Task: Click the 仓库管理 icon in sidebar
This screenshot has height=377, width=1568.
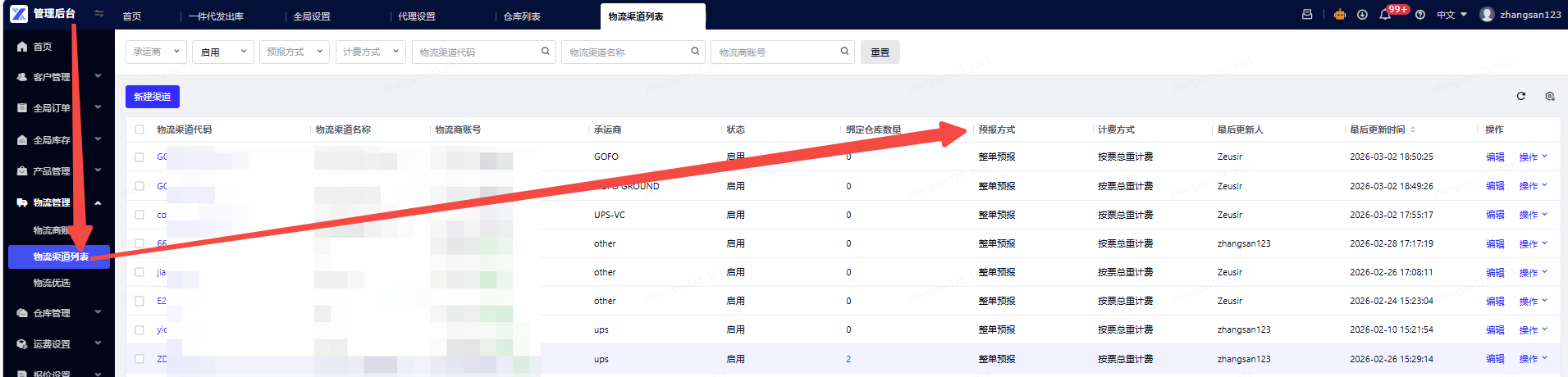Action: [x=22, y=313]
